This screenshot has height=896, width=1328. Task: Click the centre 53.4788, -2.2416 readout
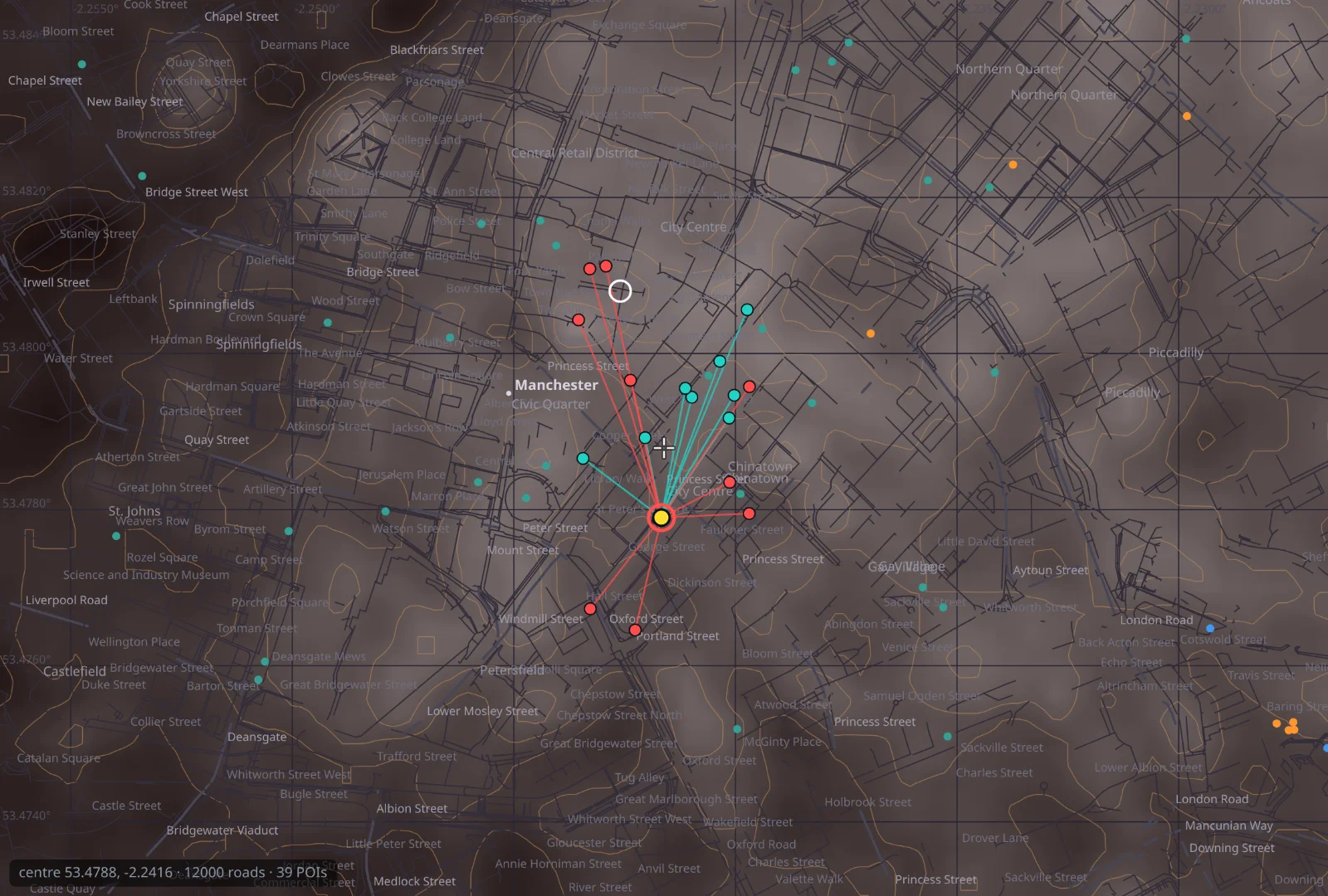[96, 872]
